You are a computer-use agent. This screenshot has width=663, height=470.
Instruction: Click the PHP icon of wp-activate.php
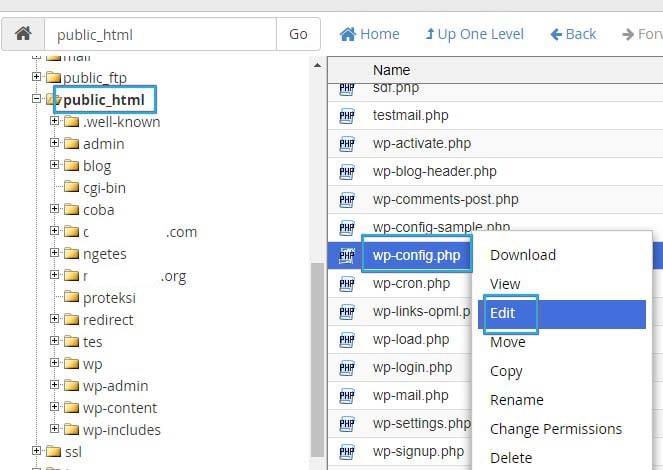coord(347,144)
